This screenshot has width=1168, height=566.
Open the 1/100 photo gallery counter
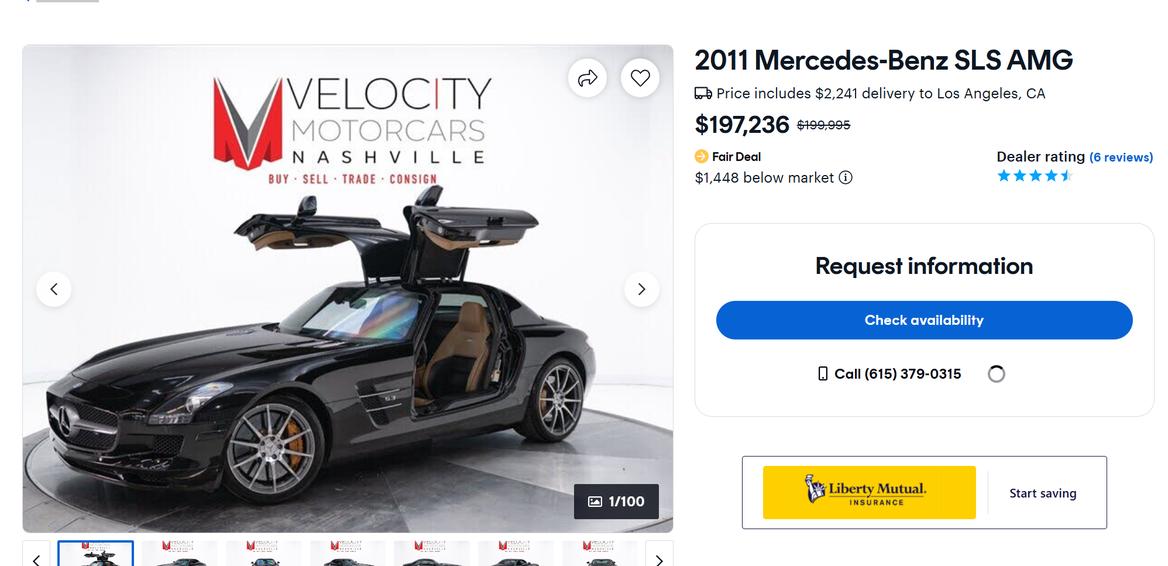[616, 501]
